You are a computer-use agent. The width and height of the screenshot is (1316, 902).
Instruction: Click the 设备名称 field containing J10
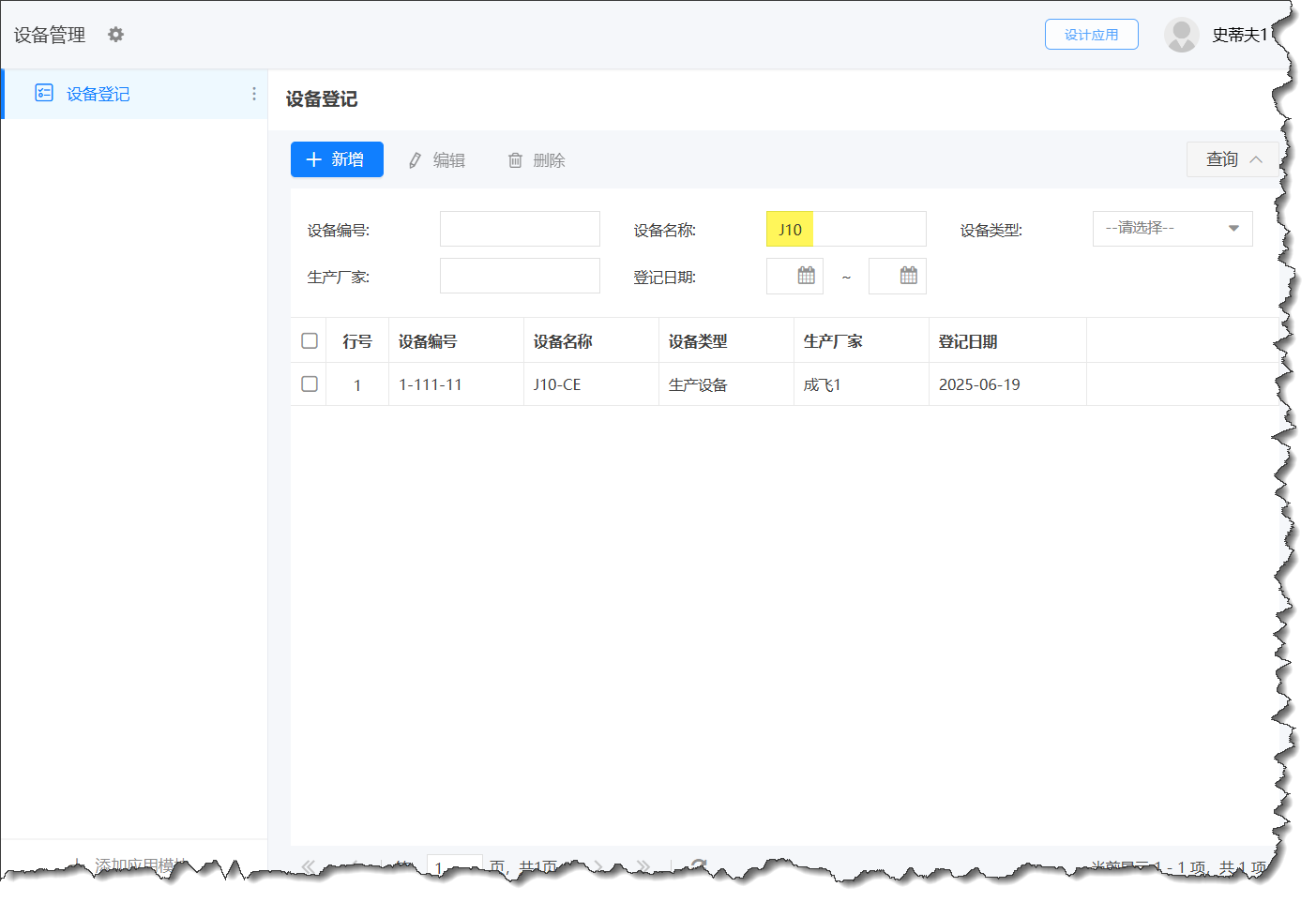pyautogui.click(x=846, y=229)
